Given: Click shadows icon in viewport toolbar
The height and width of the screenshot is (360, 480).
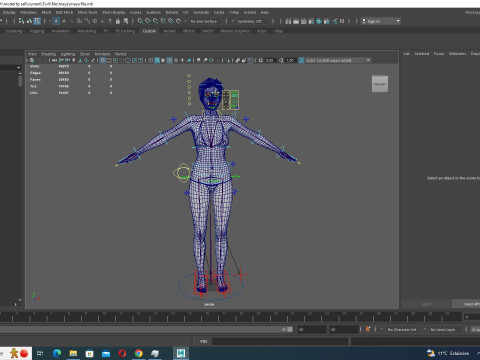Looking at the screenshot, I should tap(189, 60).
